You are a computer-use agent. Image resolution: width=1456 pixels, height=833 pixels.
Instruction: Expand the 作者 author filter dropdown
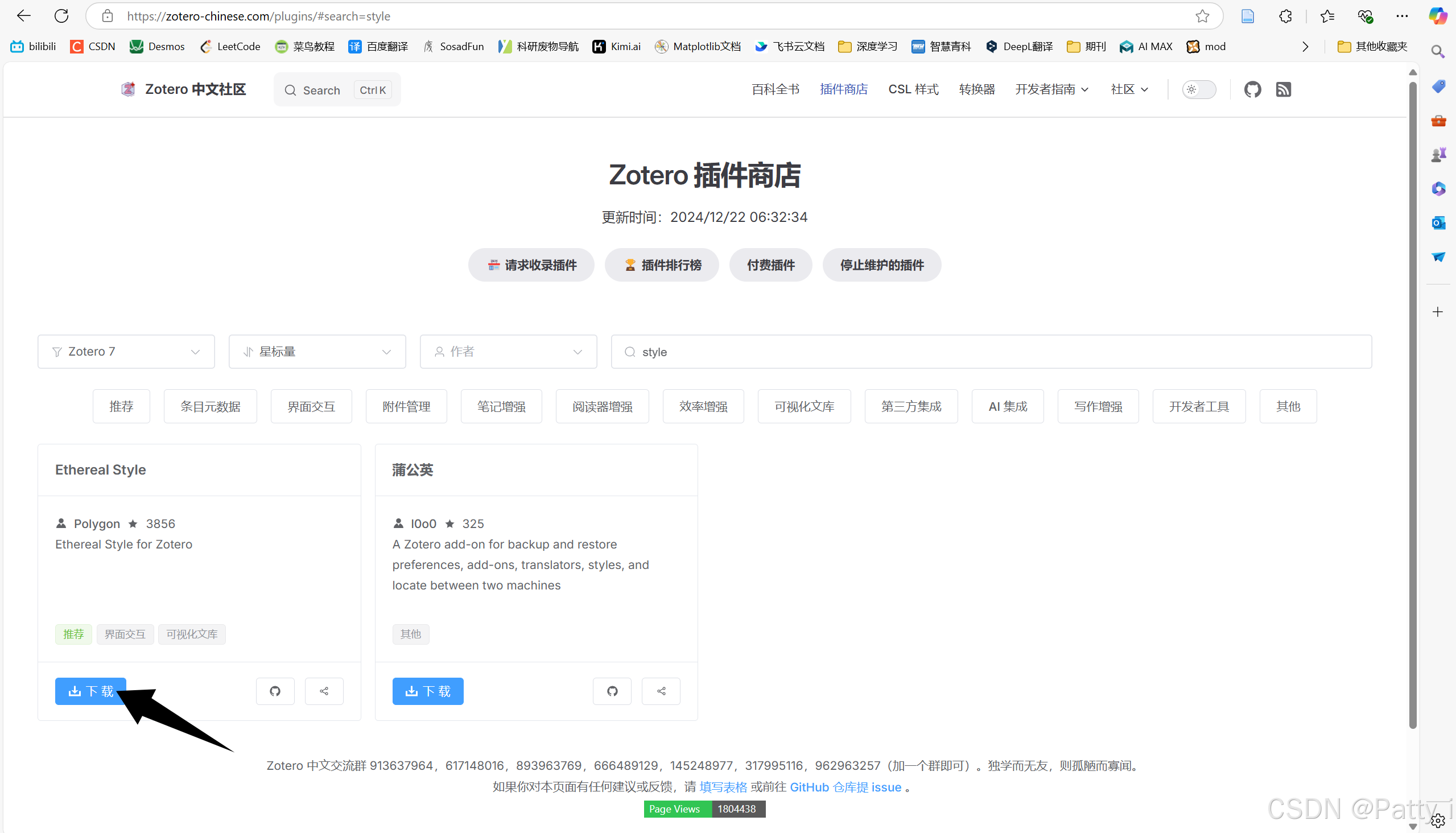point(508,351)
